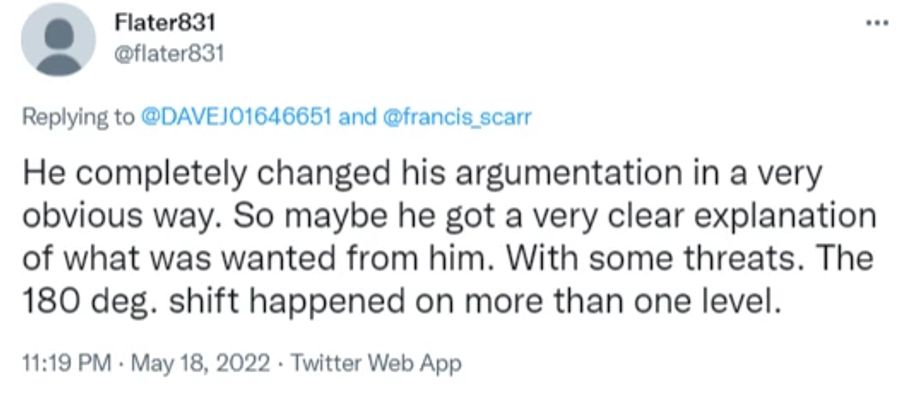Click the Flater831 profile avatar
The image size is (900, 399).
pyautogui.click(x=59, y=40)
